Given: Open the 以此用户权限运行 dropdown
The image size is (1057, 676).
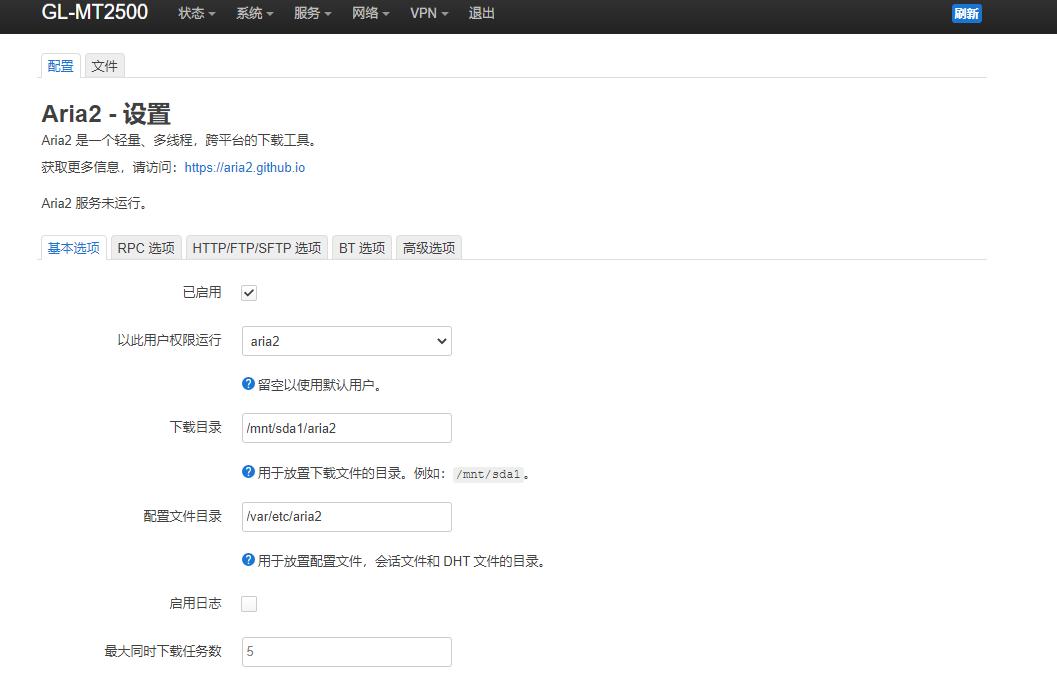Looking at the screenshot, I should pos(346,341).
